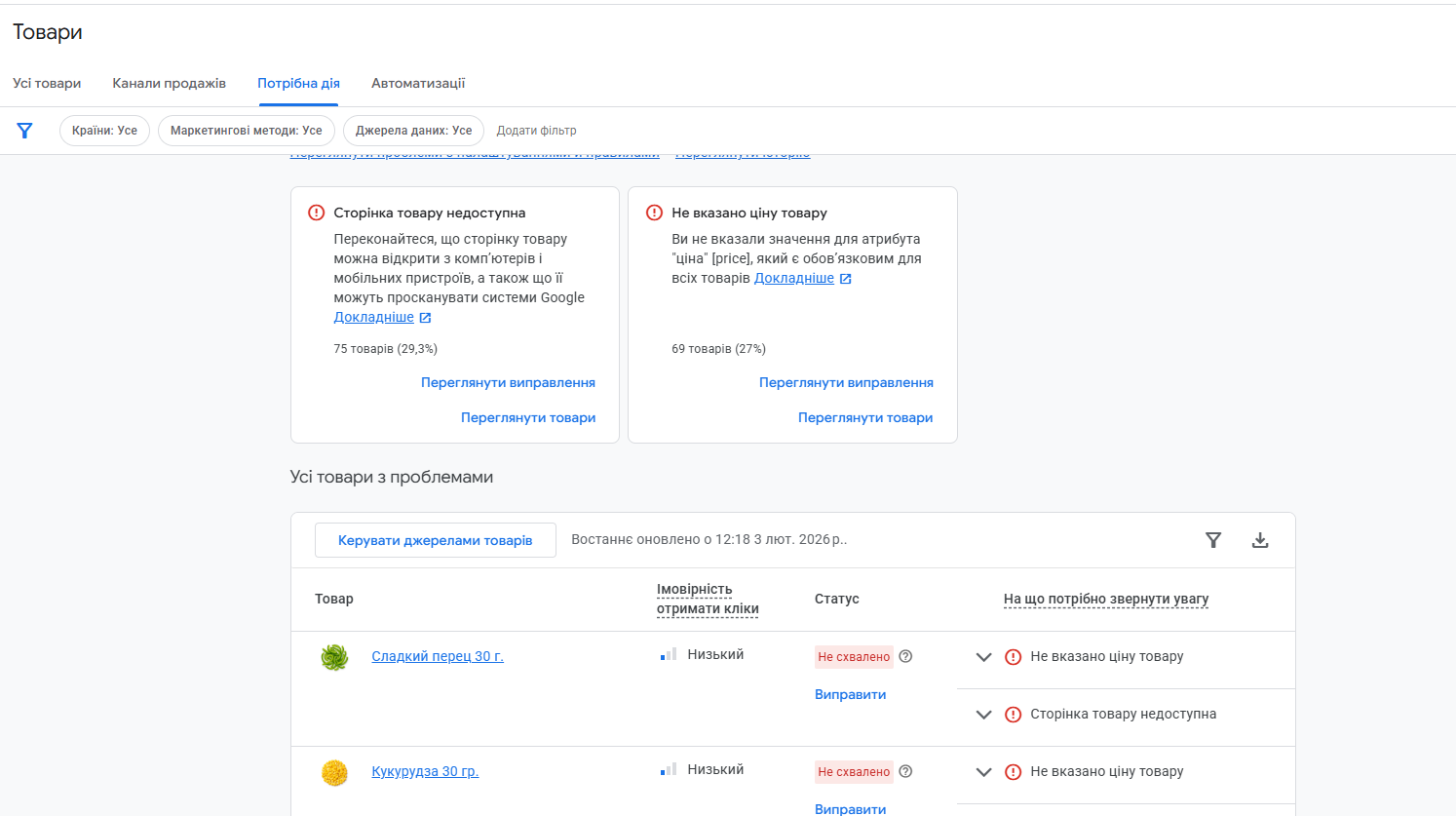Click help icon beside Кукурудза status
The height and width of the screenshot is (816, 1456).
pos(905,771)
